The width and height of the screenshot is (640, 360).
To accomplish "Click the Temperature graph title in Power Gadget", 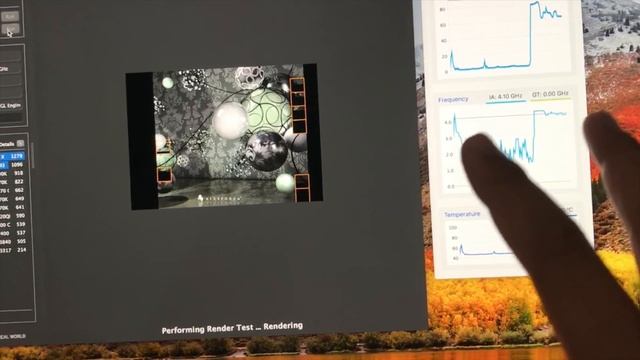I will point(462,214).
